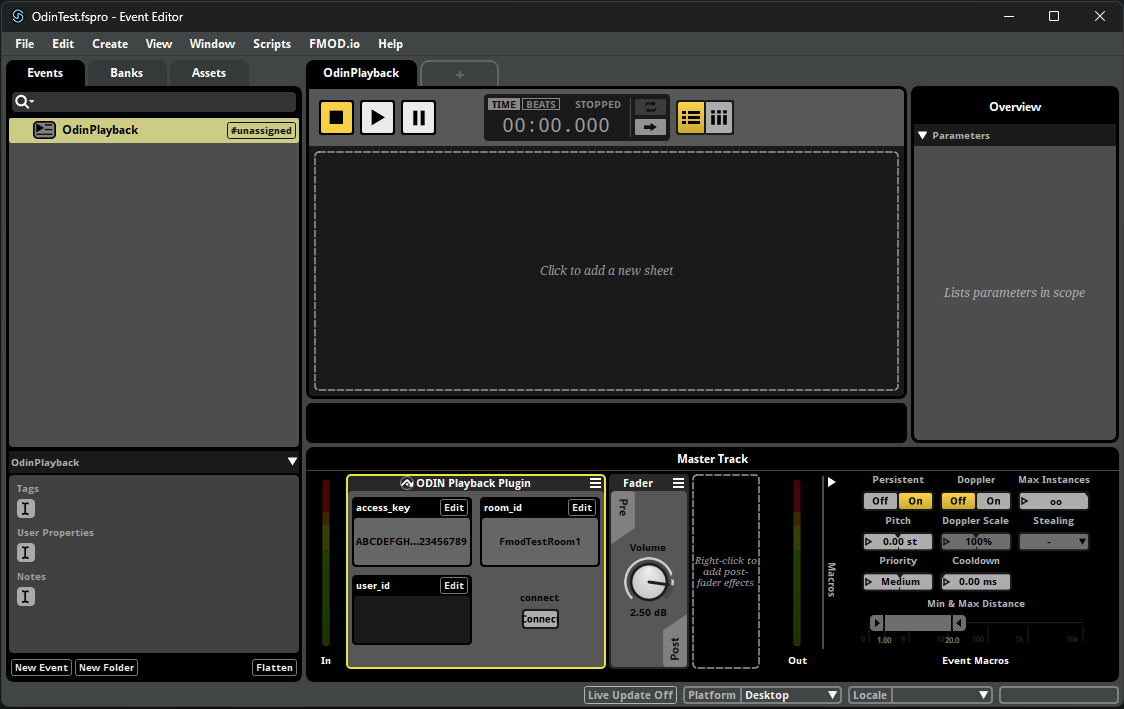Click the Connect button in plugin
This screenshot has width=1124, height=709.
[x=540, y=619]
